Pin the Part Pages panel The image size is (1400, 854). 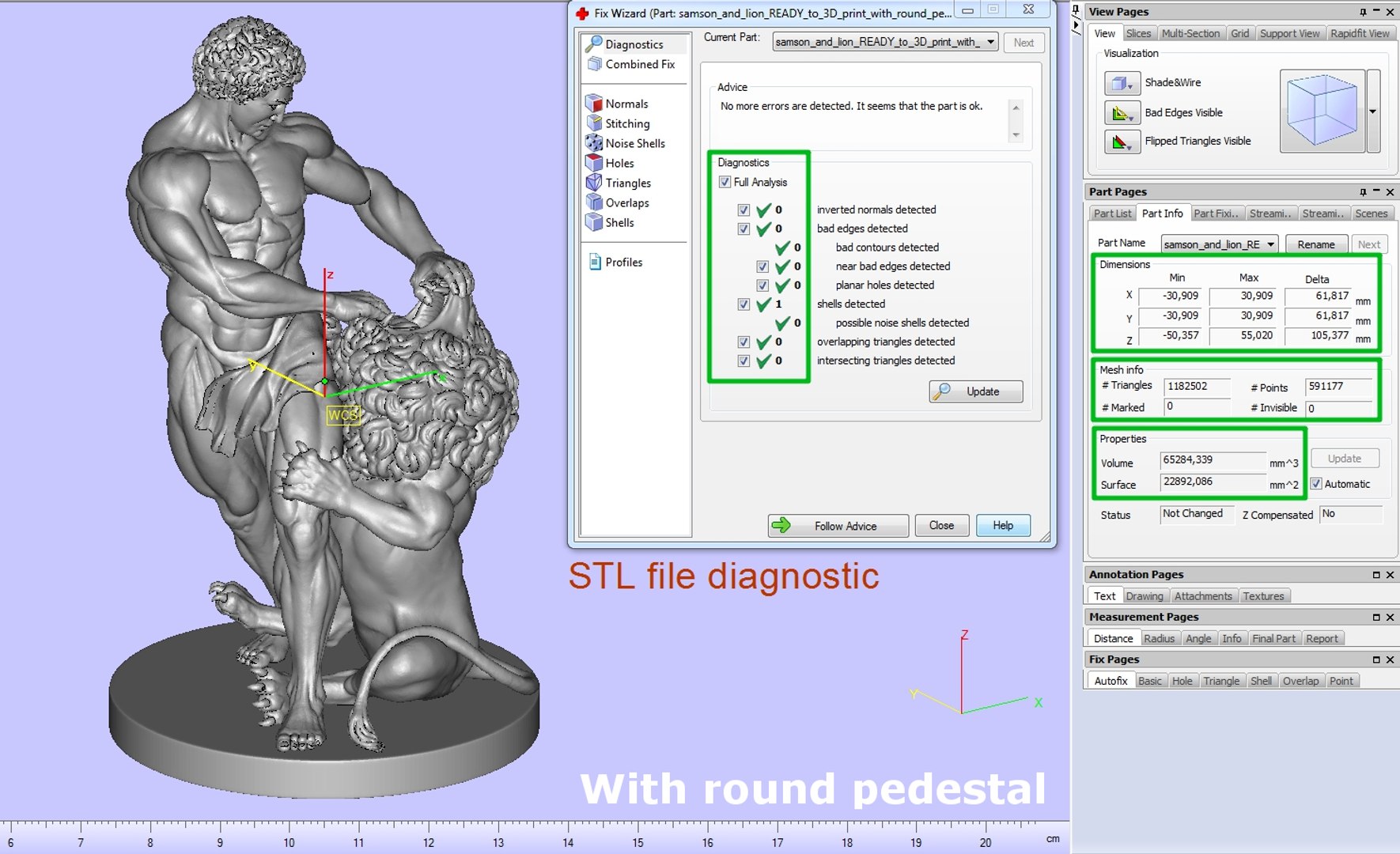(x=1363, y=192)
